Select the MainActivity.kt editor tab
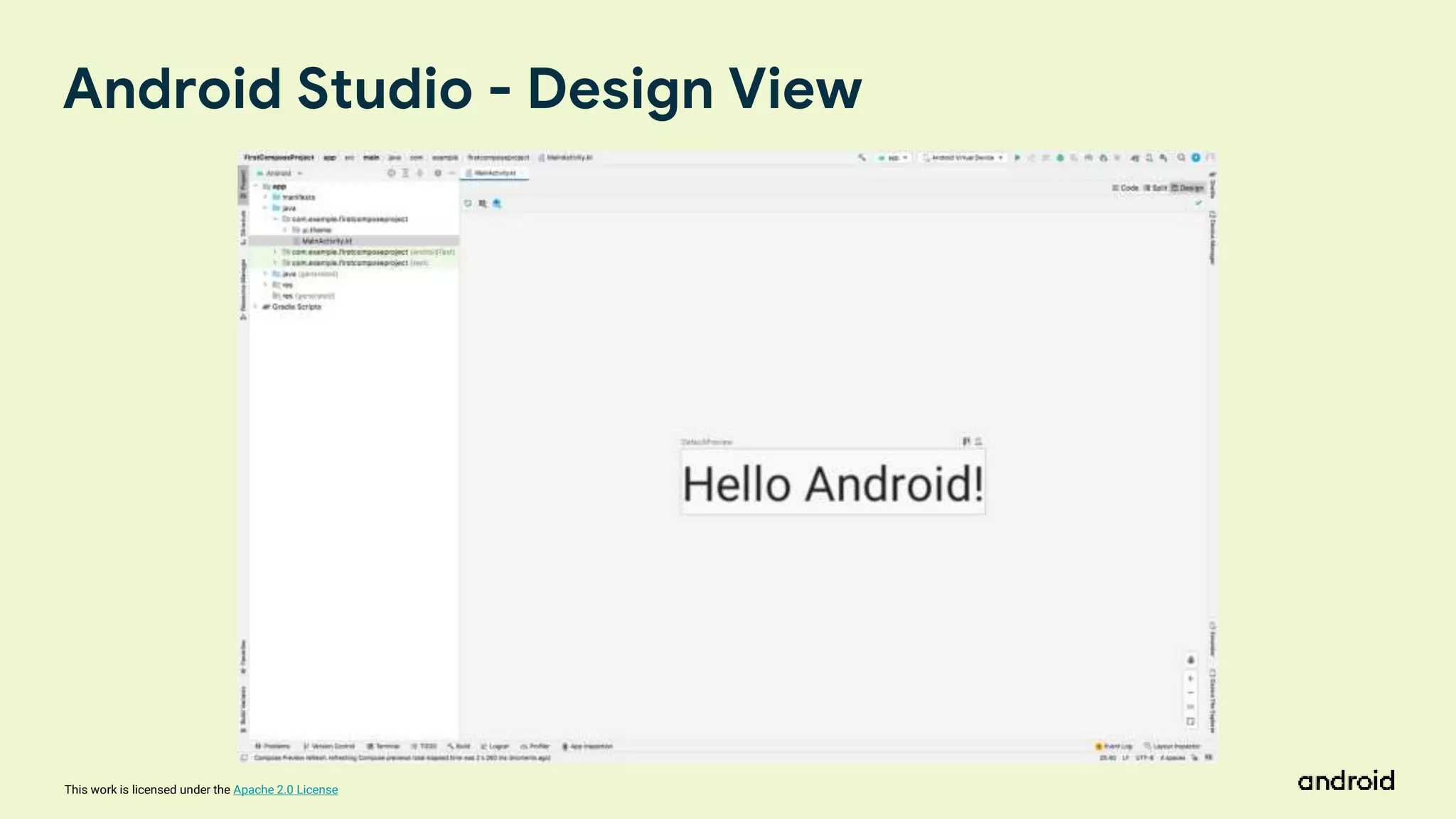The width and height of the screenshot is (1456, 819). click(494, 173)
